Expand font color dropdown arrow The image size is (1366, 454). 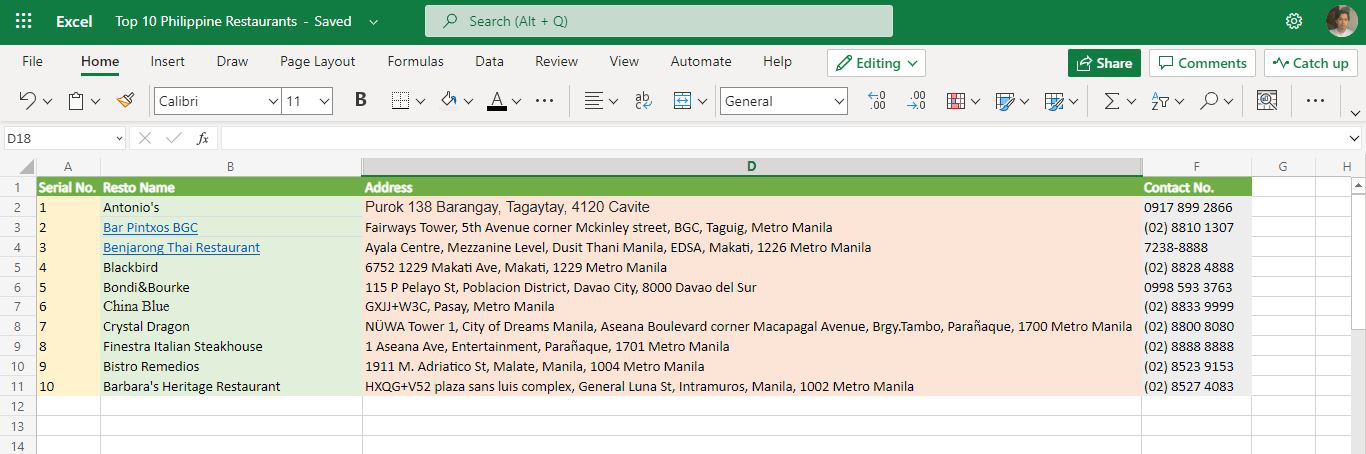point(516,101)
